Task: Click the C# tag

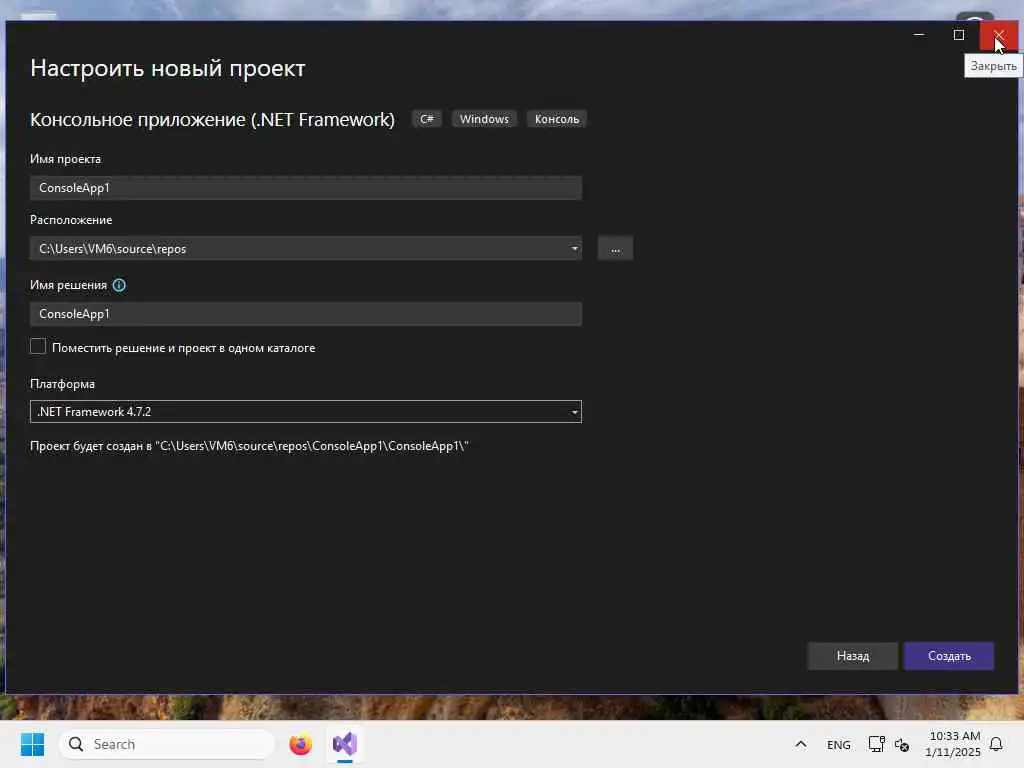Action: click(426, 119)
